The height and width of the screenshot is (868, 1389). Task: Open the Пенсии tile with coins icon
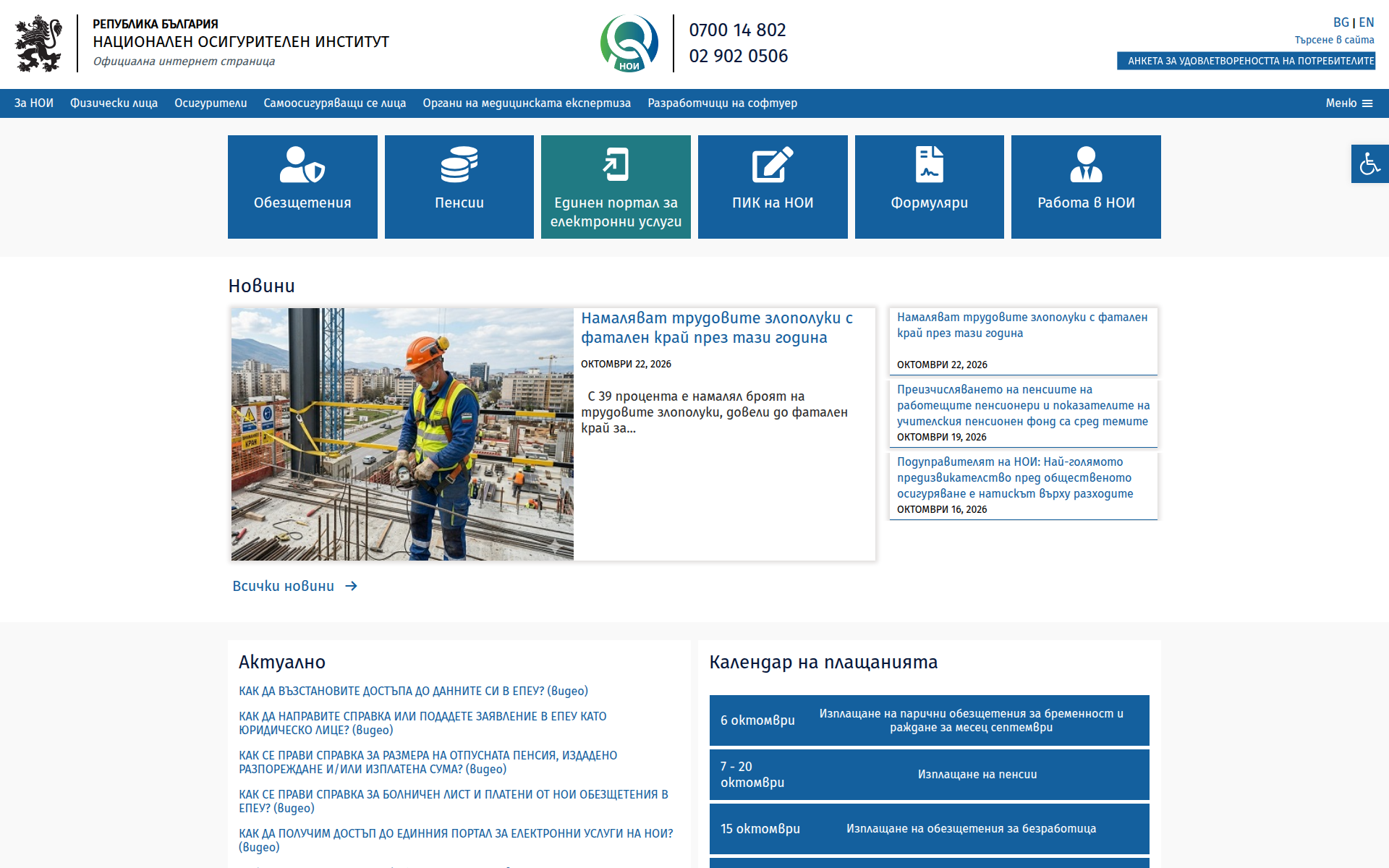coord(459,187)
